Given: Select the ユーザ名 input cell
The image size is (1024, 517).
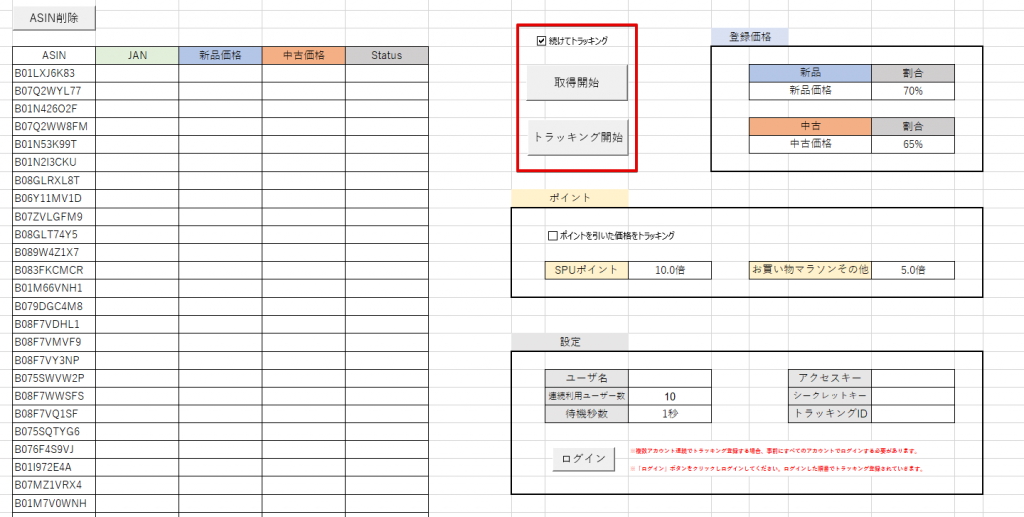Looking at the screenshot, I should tap(670, 378).
